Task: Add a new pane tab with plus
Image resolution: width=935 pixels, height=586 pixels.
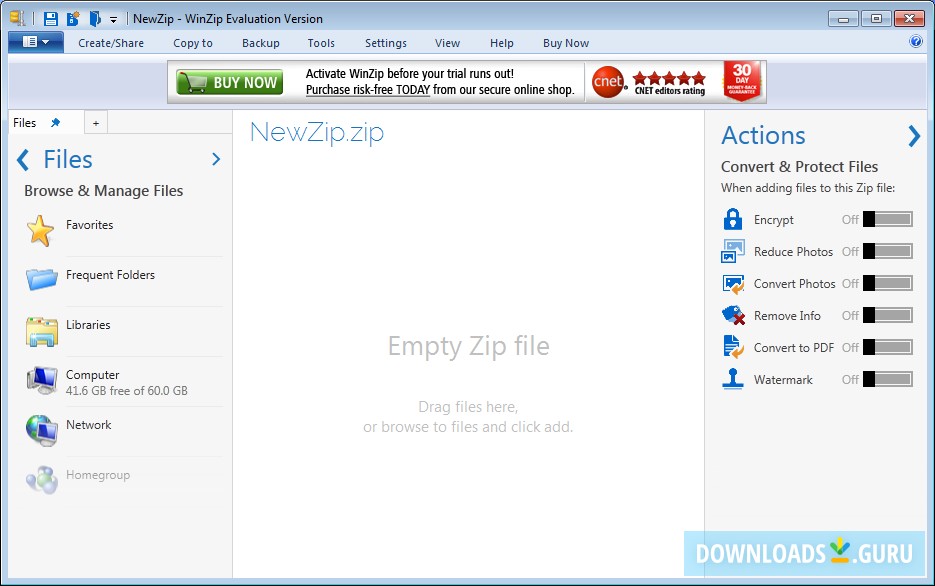Action: click(96, 123)
